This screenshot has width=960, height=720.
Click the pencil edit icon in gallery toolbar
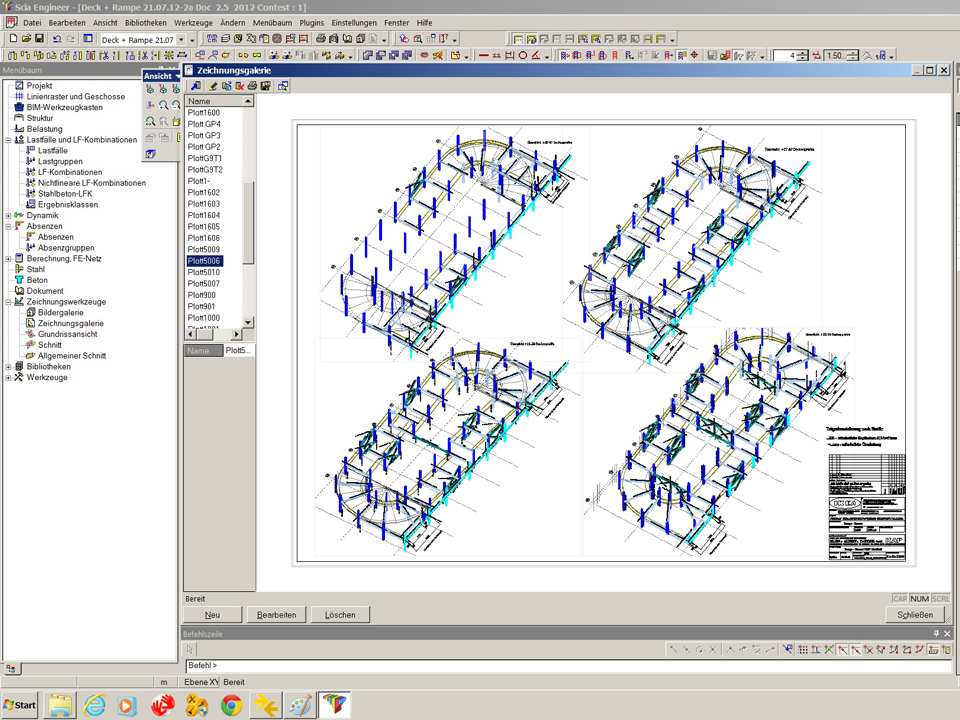213,87
